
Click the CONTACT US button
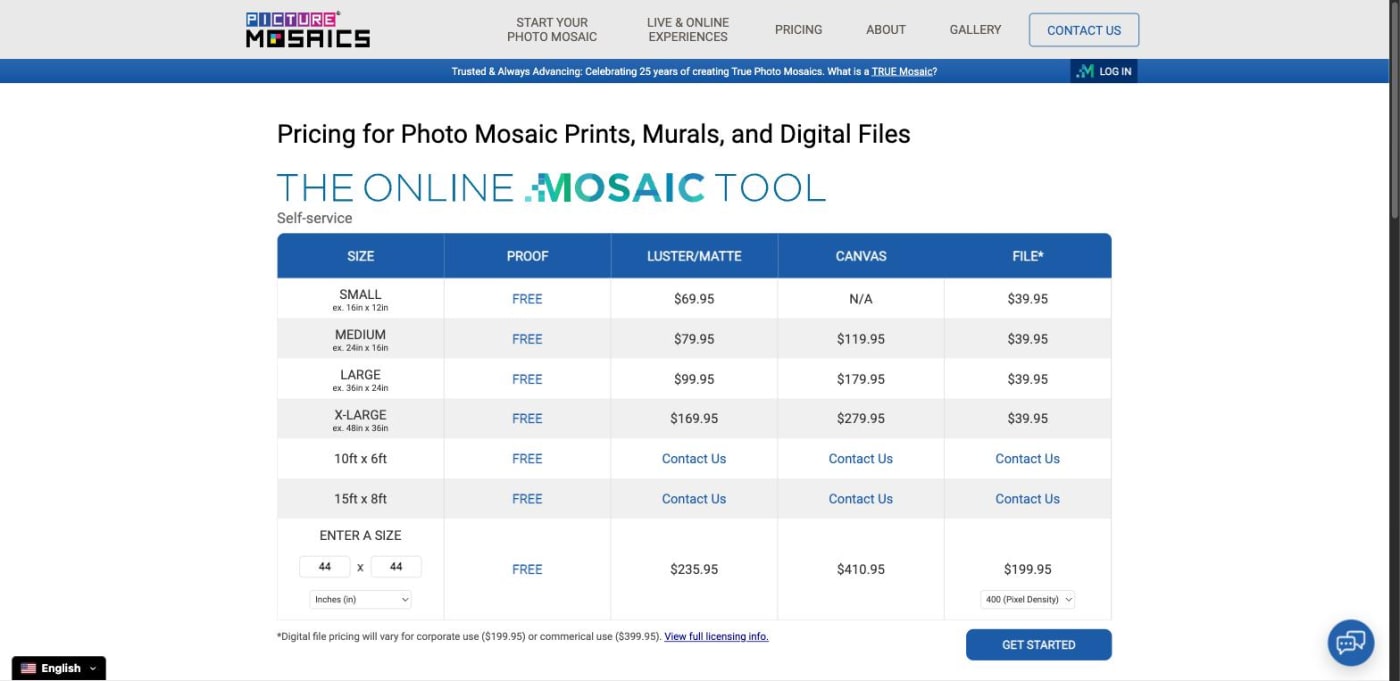1084,30
